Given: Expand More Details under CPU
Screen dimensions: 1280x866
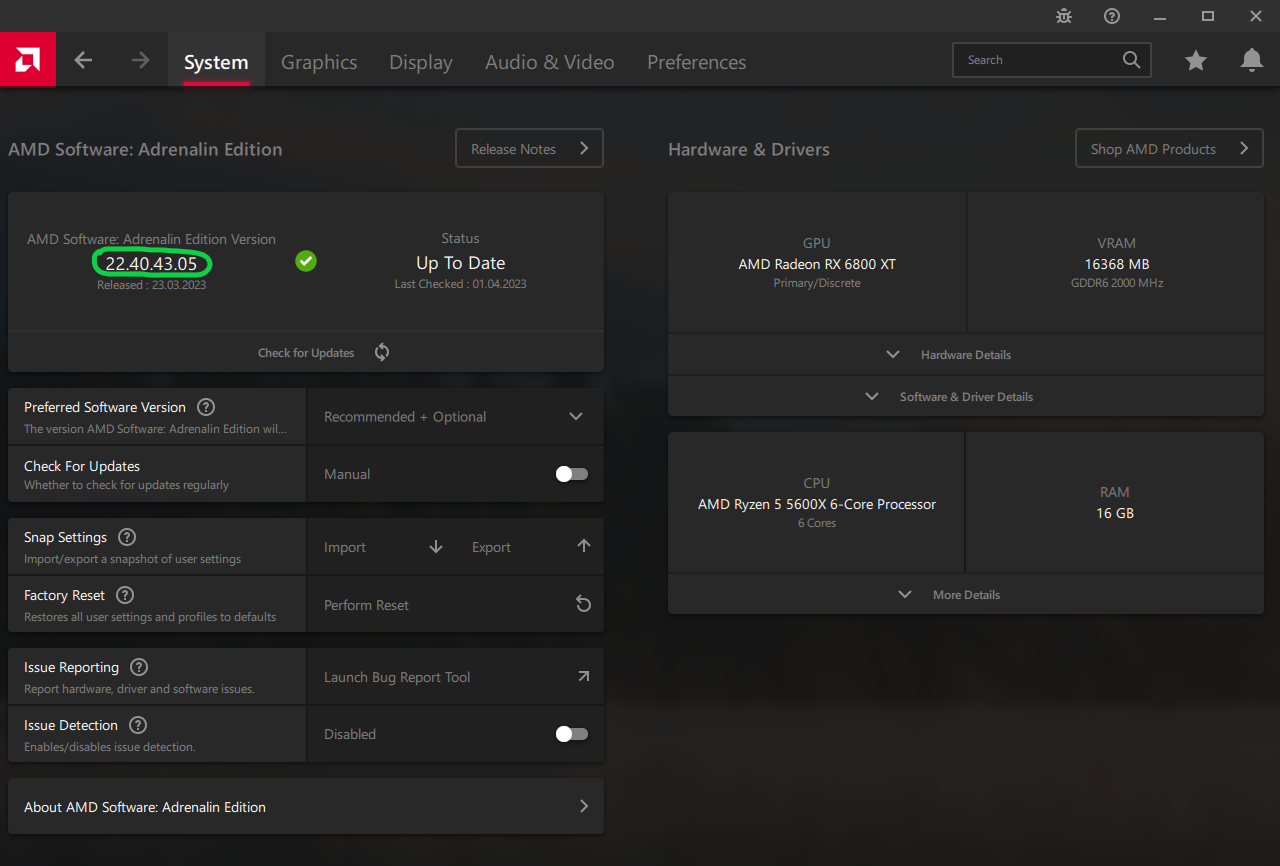Looking at the screenshot, I should coord(966,595).
